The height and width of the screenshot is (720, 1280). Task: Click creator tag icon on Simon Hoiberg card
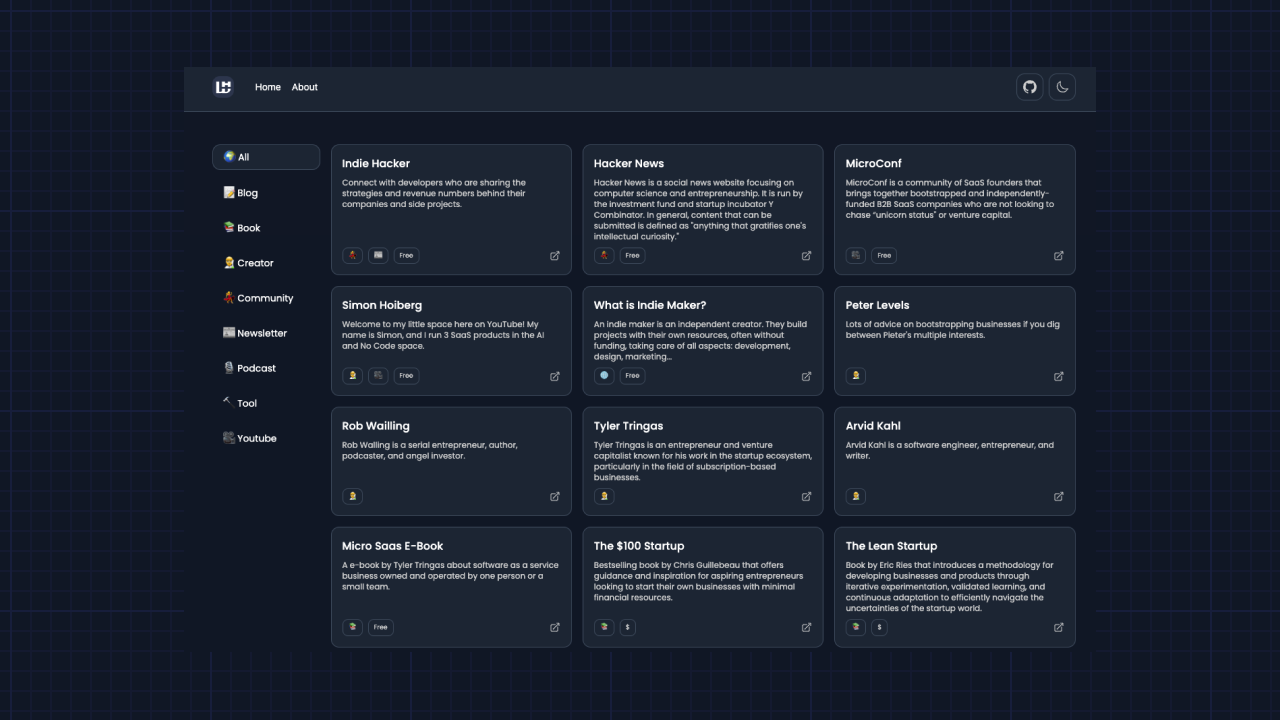click(x=352, y=376)
